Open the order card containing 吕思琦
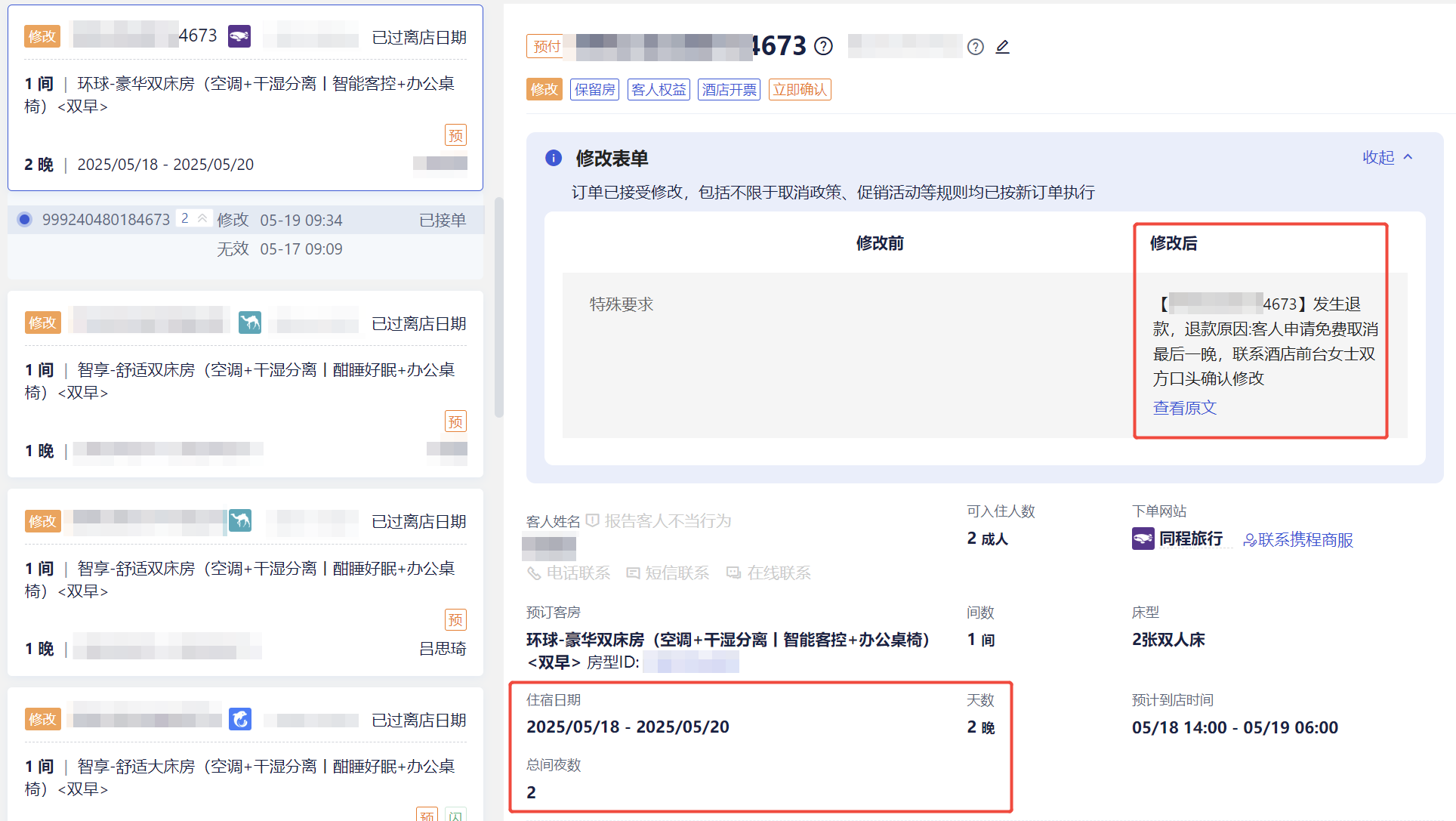 245,582
